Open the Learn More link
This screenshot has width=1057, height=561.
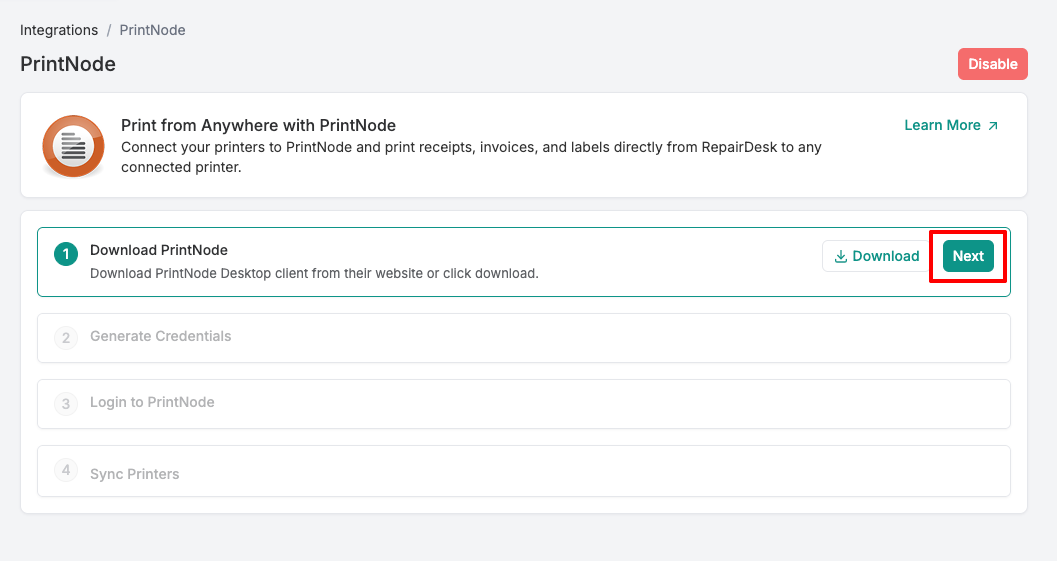coord(942,125)
